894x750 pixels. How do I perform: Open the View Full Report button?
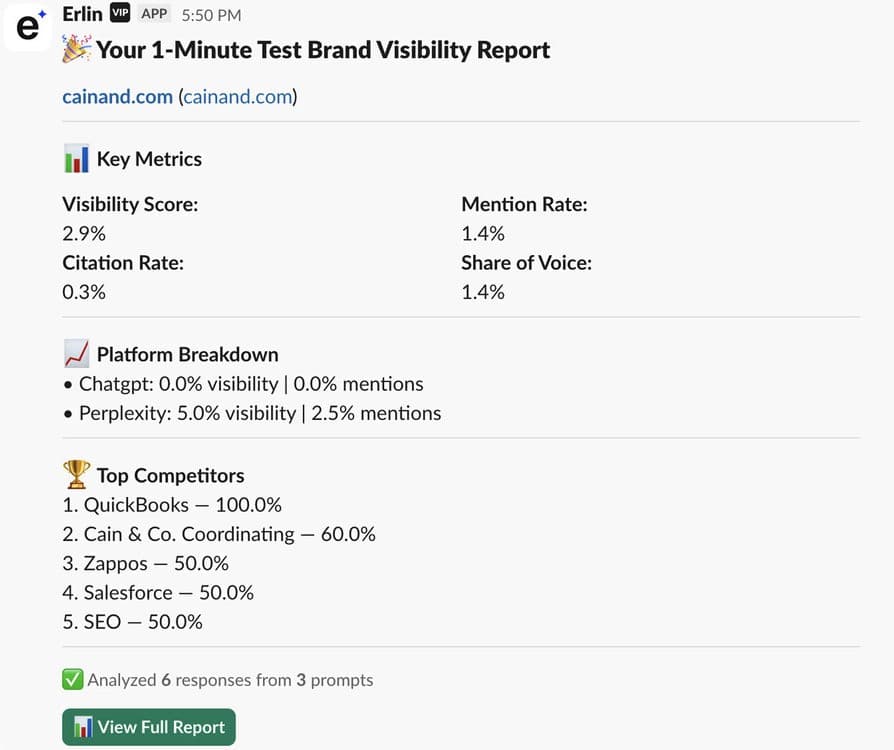pos(149,727)
